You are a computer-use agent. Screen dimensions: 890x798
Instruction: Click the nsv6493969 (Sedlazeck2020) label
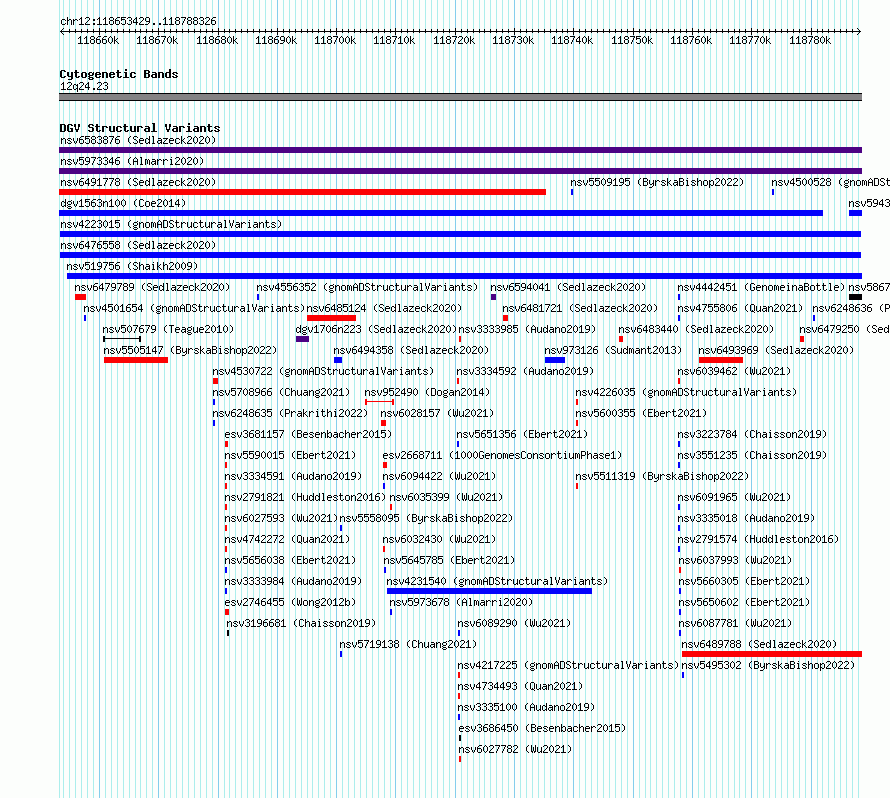click(x=776, y=350)
